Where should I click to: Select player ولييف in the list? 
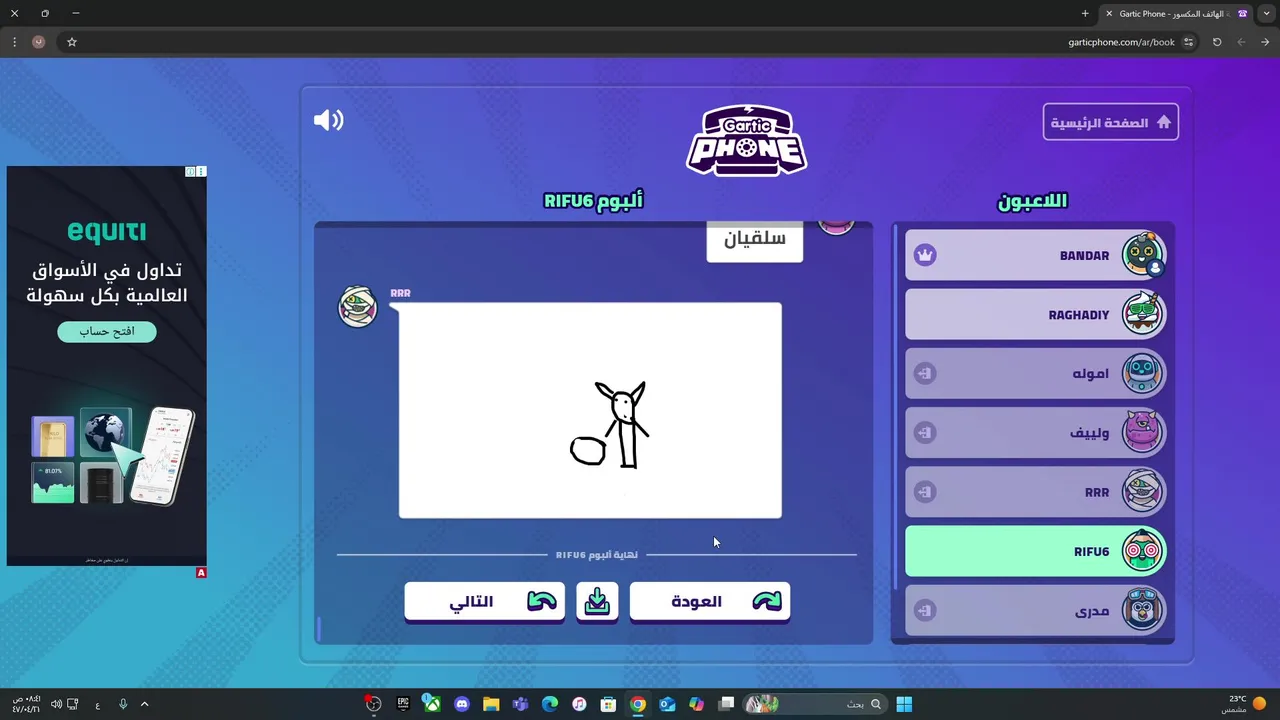tap(1035, 432)
